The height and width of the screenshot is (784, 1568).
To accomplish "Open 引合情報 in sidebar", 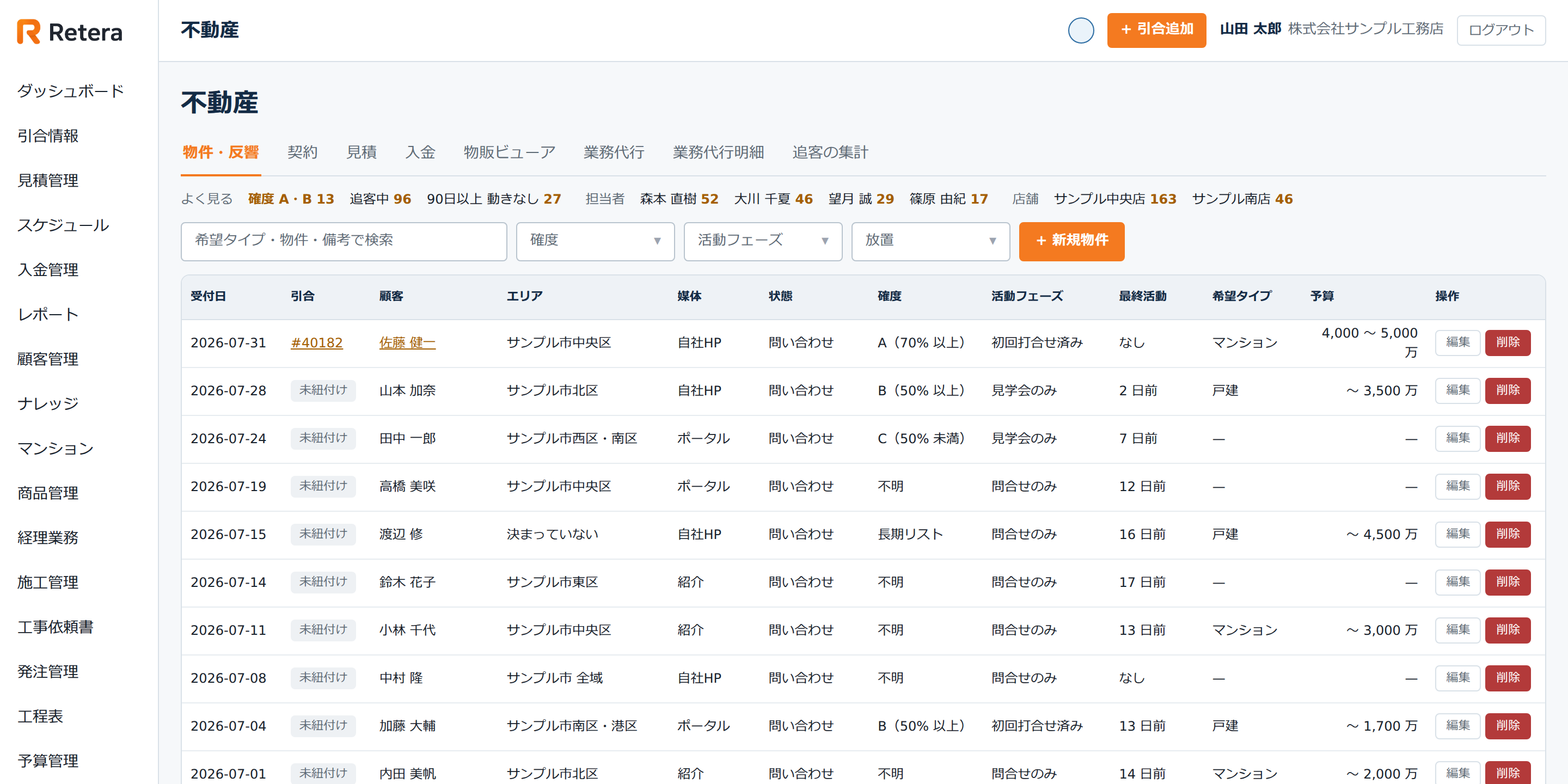I will [x=47, y=136].
